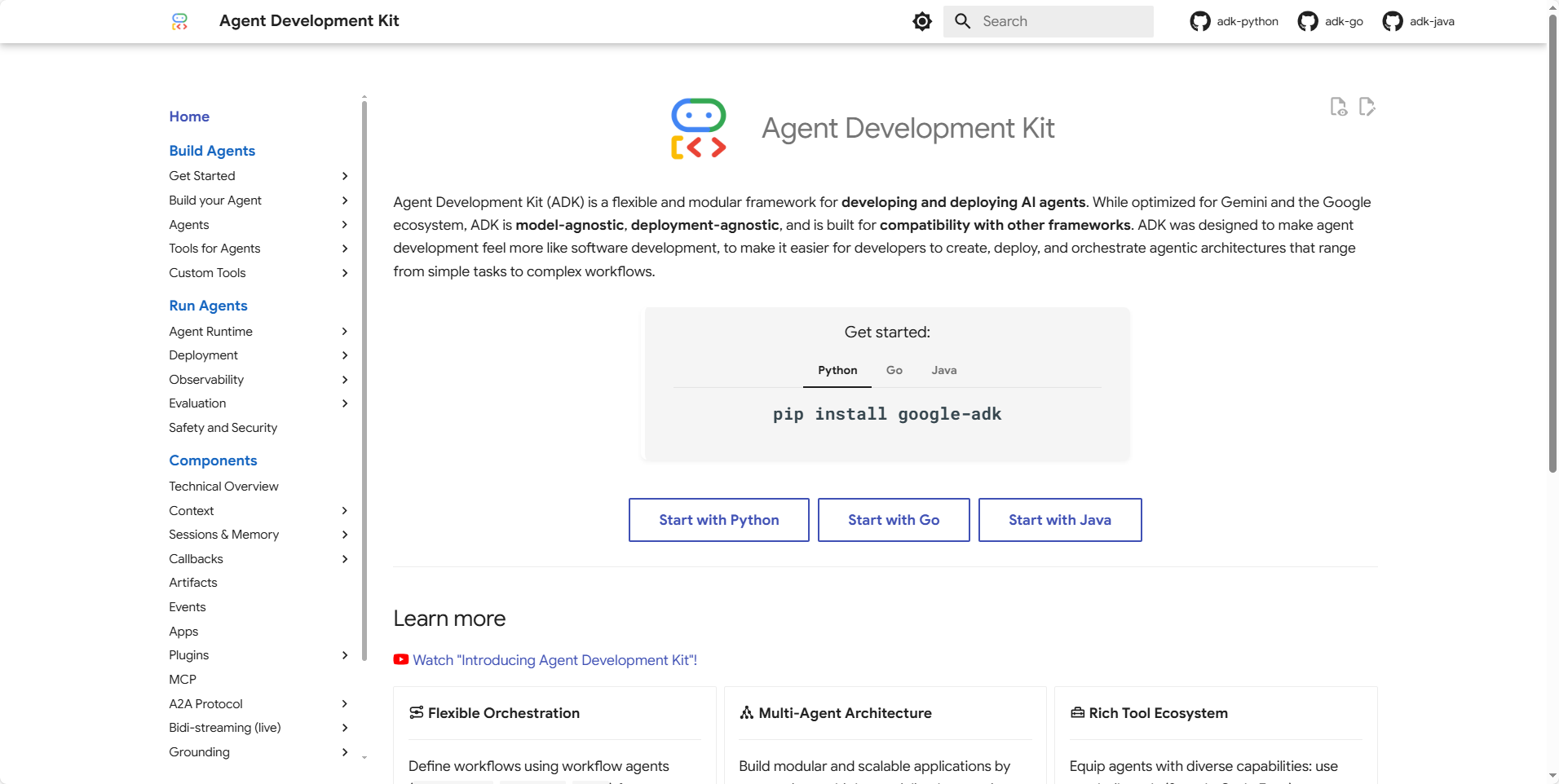Switch to the Java install tab
1559x784 pixels.
tap(943, 370)
